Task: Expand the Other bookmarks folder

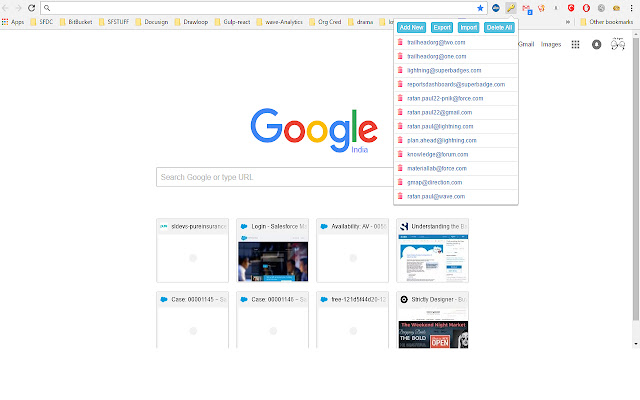Action: 607,22
